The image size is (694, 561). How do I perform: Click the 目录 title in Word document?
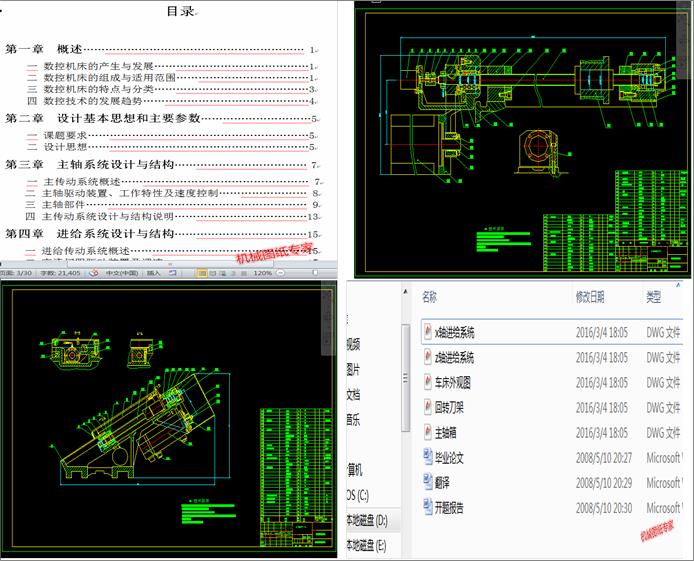[x=180, y=11]
